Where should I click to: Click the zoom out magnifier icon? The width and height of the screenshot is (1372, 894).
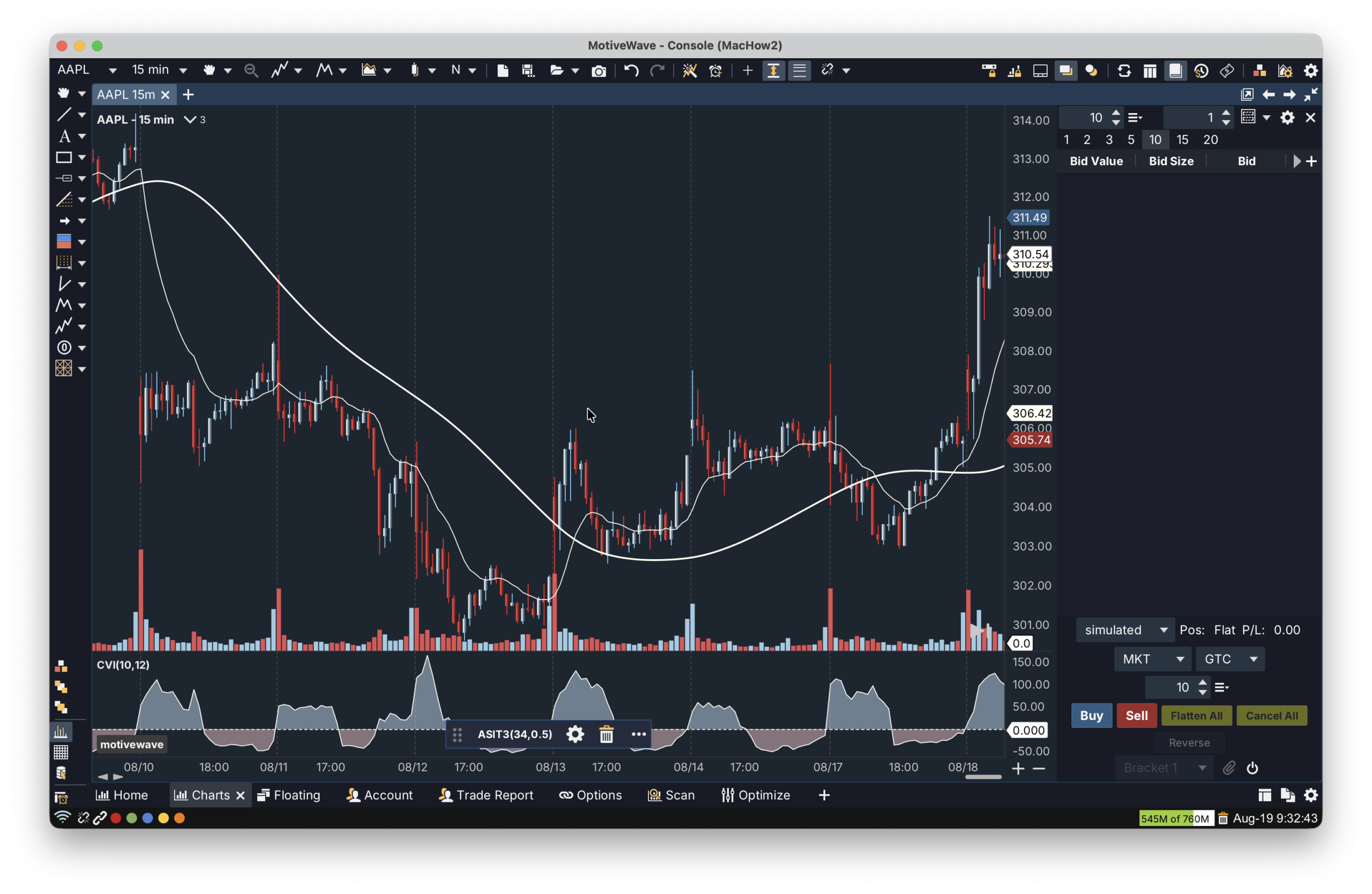coord(251,70)
